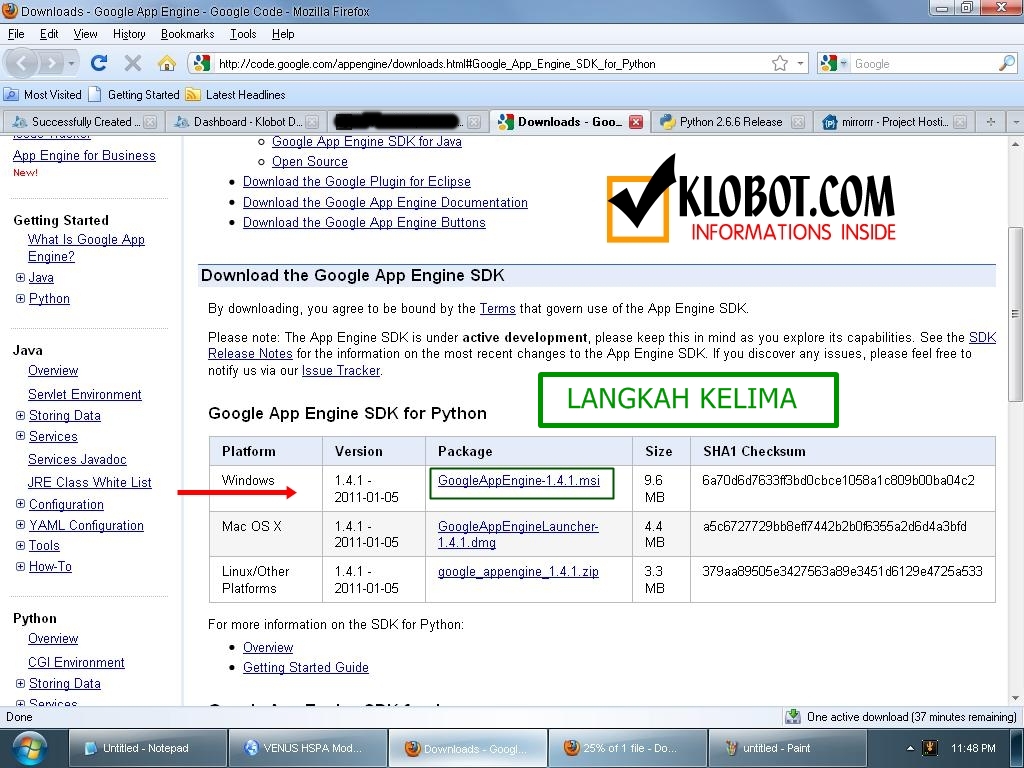The height and width of the screenshot is (768, 1024).
Task: Open the Getting Started Guide link
Action: (306, 667)
